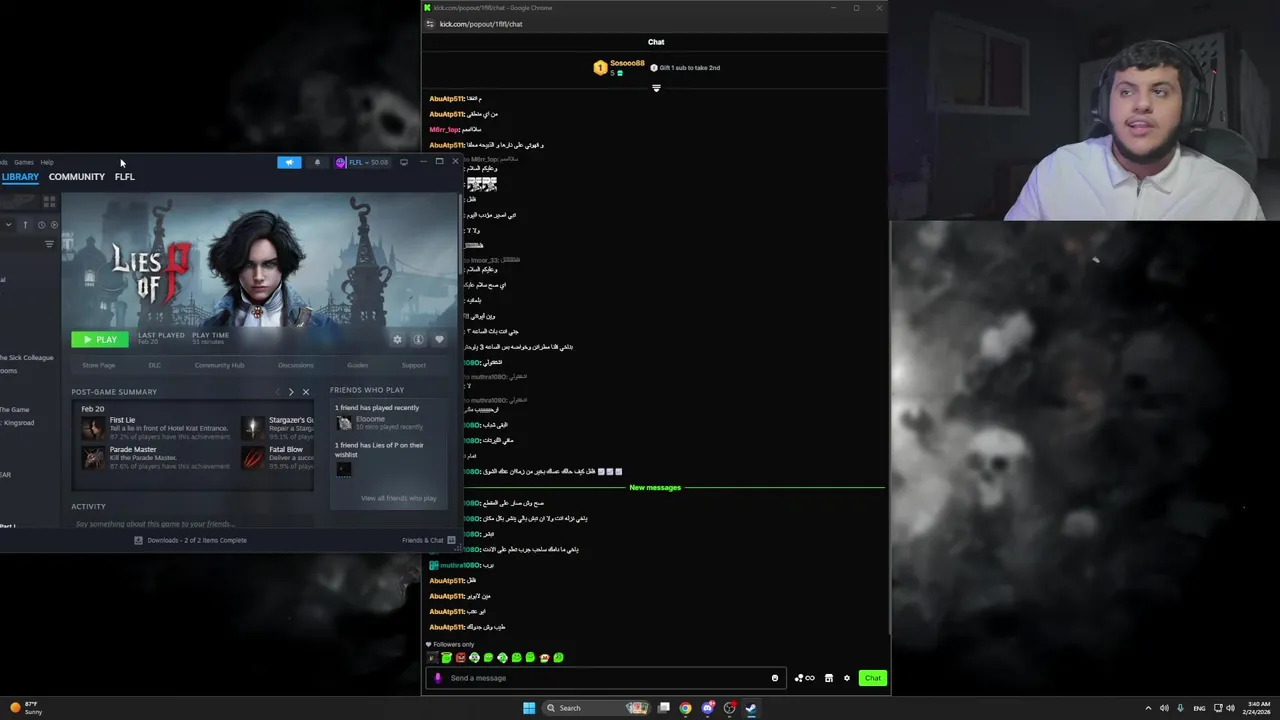Insert the last green emote in row
Viewport: 1280px width, 720px height.
(558, 658)
